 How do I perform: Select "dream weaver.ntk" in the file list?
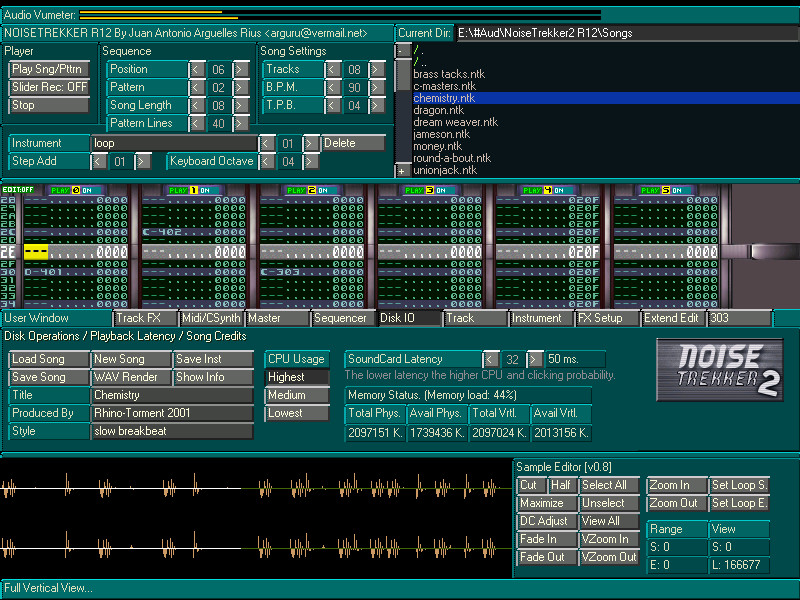(x=455, y=122)
